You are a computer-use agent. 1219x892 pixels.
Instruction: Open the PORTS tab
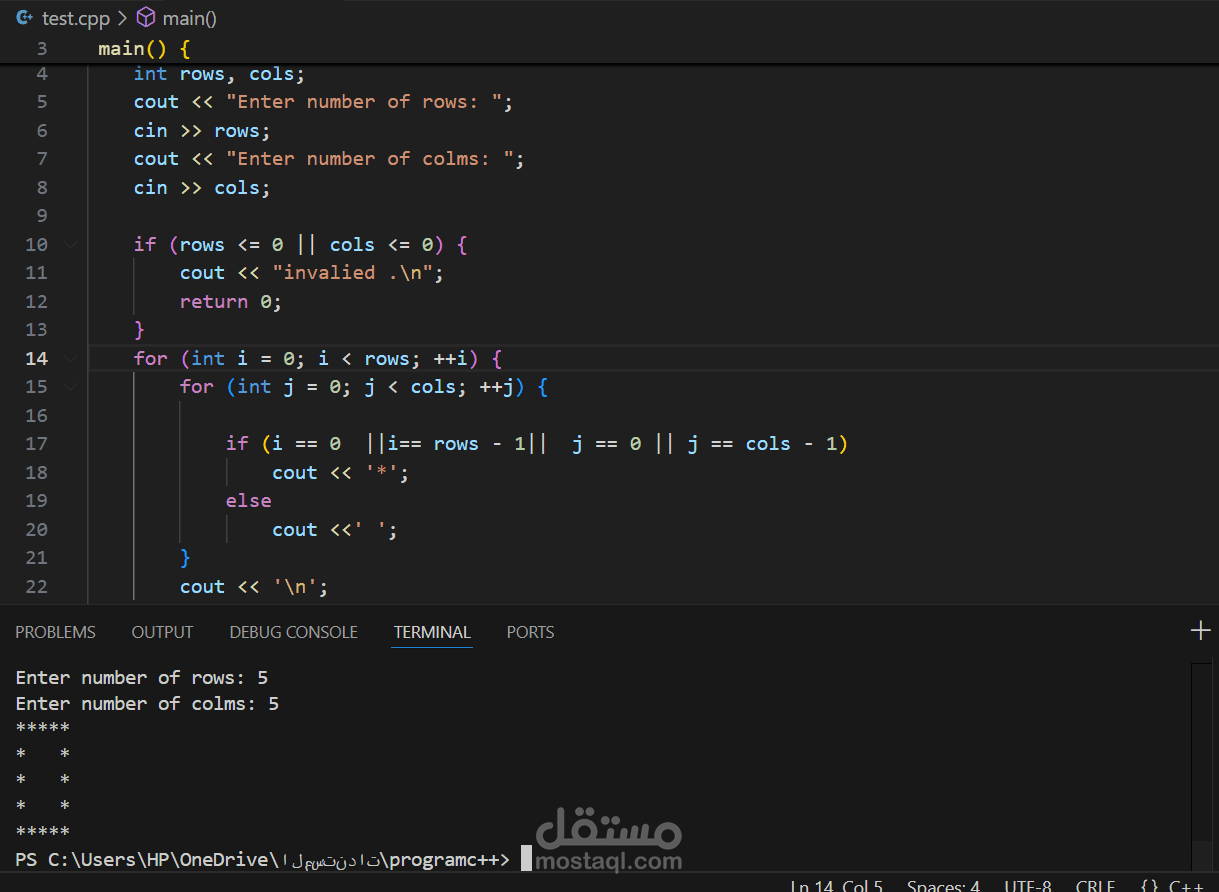coord(530,632)
